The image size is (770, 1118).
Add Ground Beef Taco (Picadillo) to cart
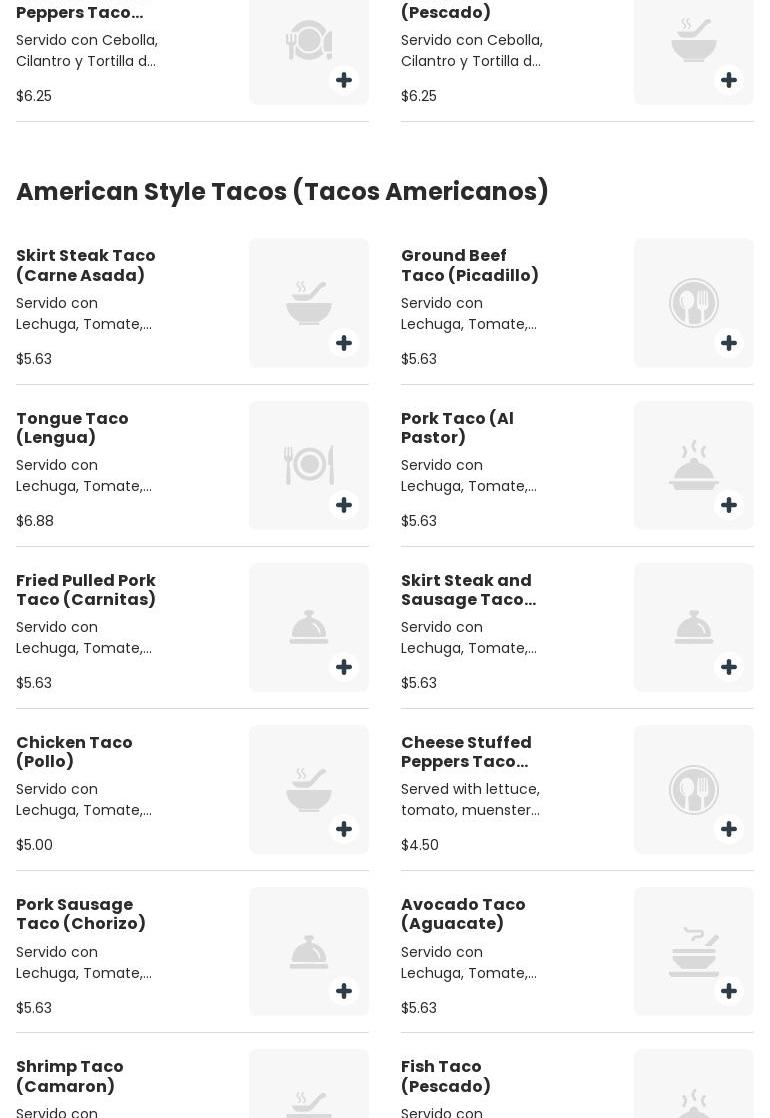click(x=729, y=343)
